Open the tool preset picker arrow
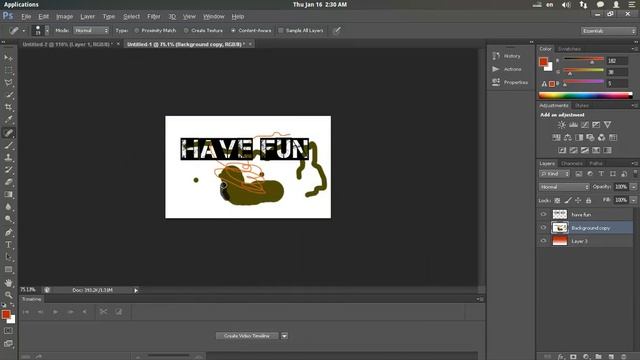The width and height of the screenshot is (640, 360). click(x=23, y=31)
